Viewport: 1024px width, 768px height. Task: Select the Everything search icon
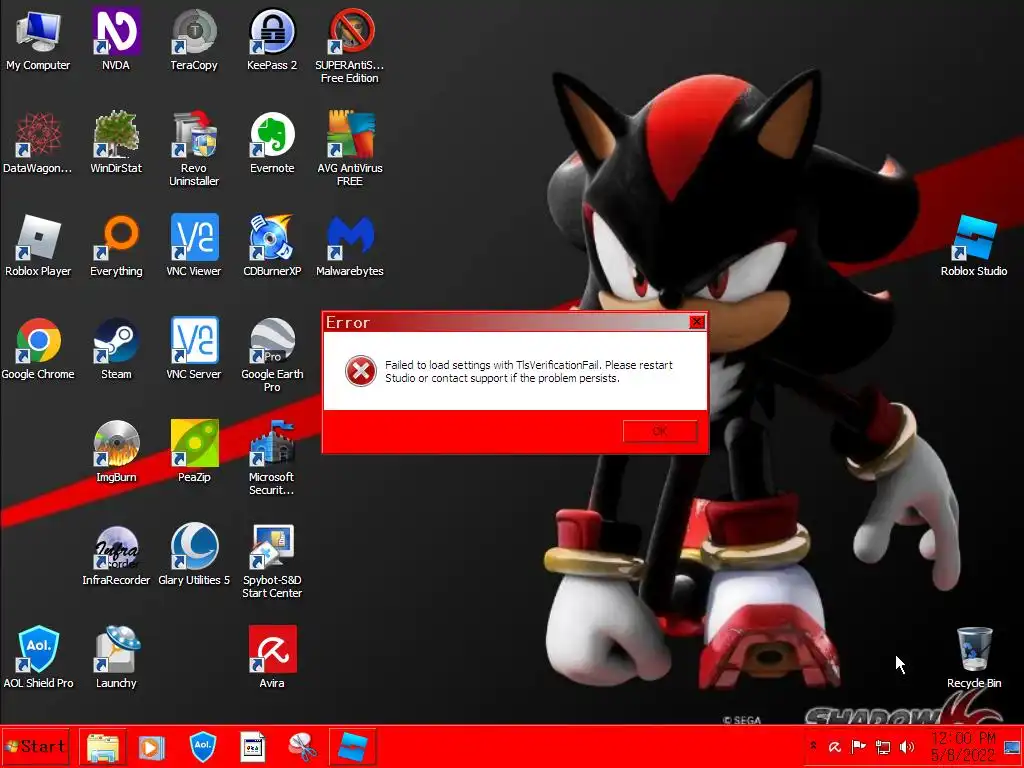116,246
